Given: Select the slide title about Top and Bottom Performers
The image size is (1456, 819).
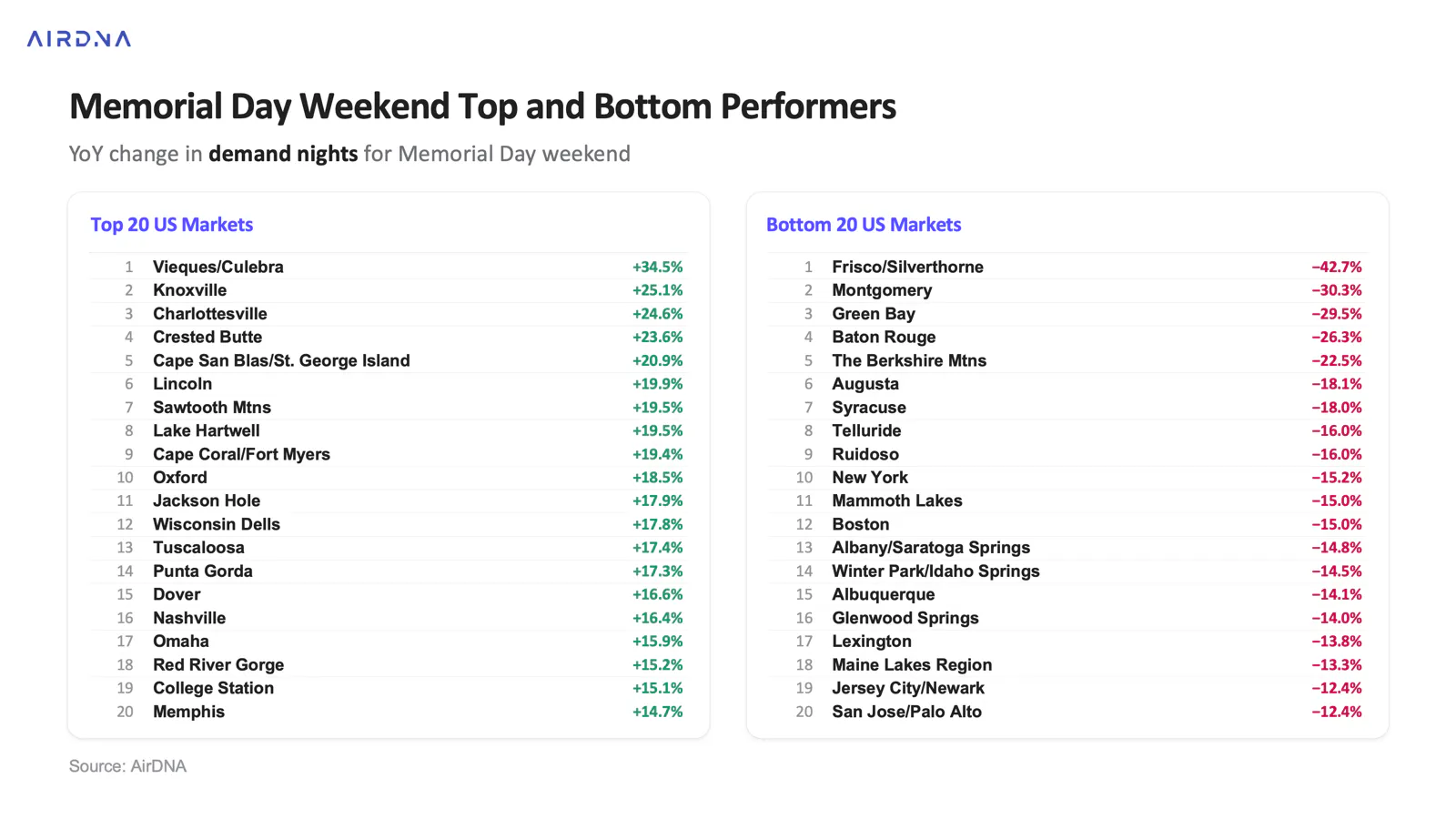Looking at the screenshot, I should (482, 106).
